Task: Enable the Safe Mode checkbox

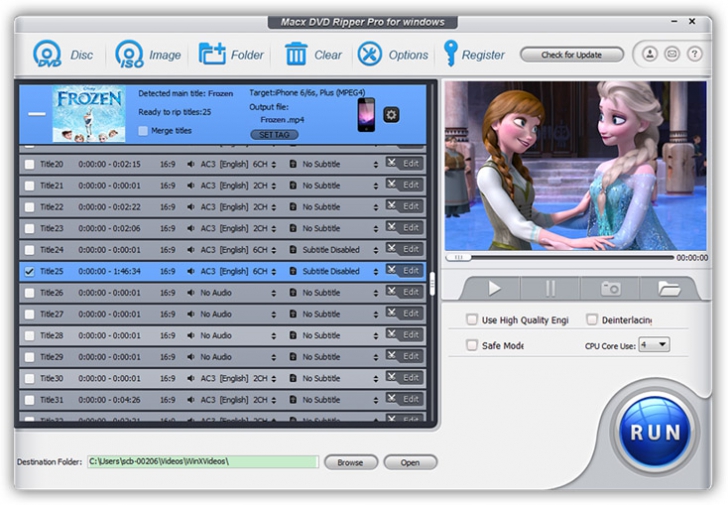Action: pos(472,345)
